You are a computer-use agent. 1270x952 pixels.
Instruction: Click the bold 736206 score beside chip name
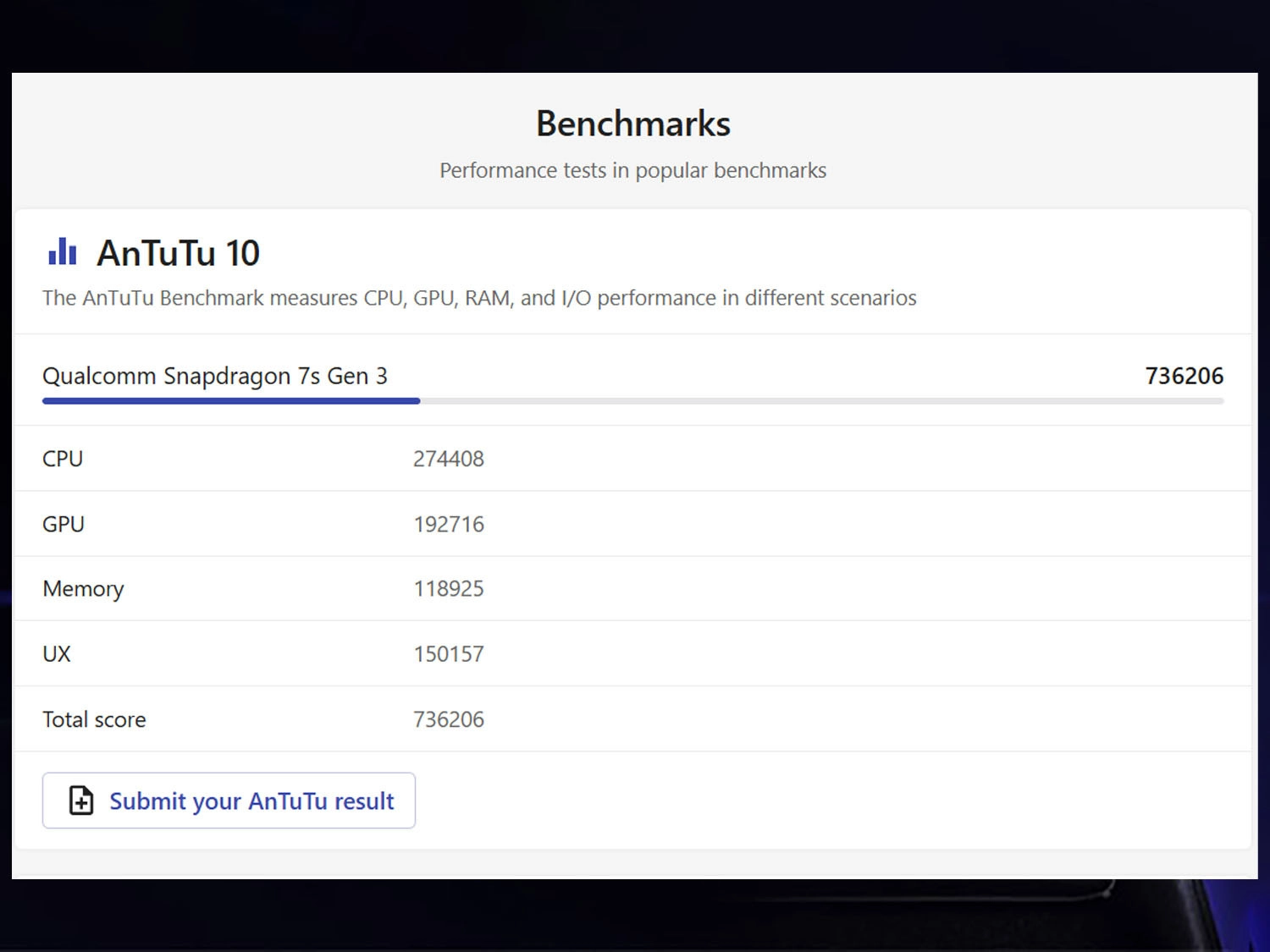tap(1184, 376)
